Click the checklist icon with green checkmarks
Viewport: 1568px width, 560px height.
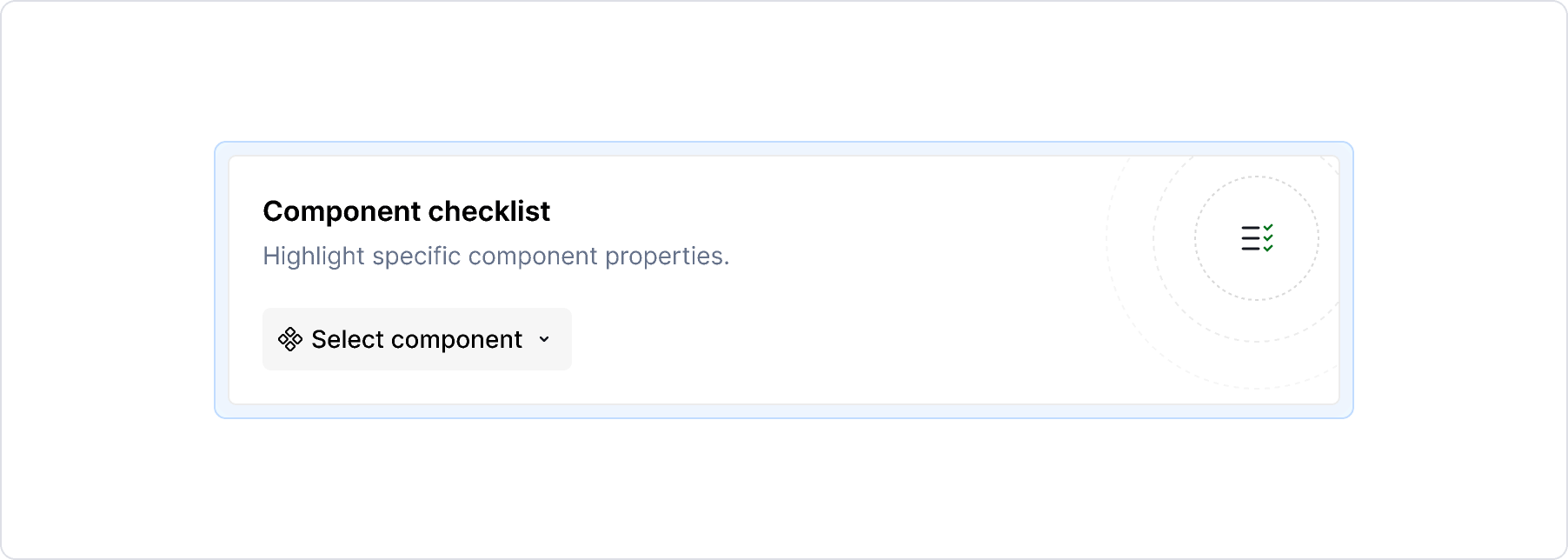coord(1257,238)
